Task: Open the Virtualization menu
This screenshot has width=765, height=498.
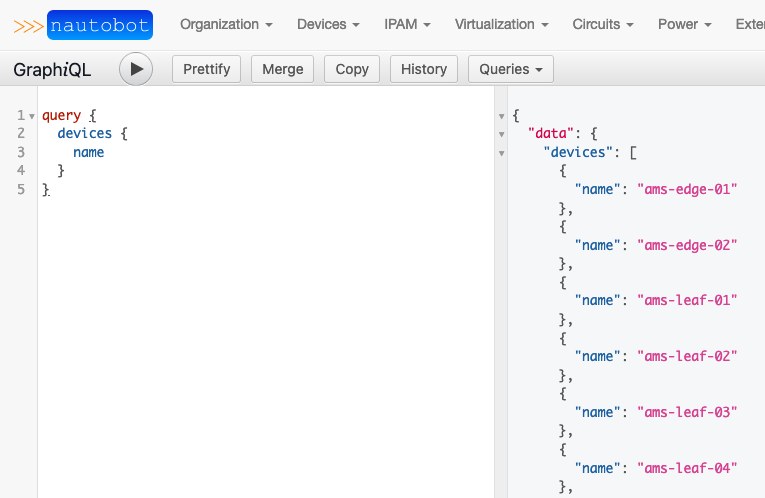Action: 502,24
